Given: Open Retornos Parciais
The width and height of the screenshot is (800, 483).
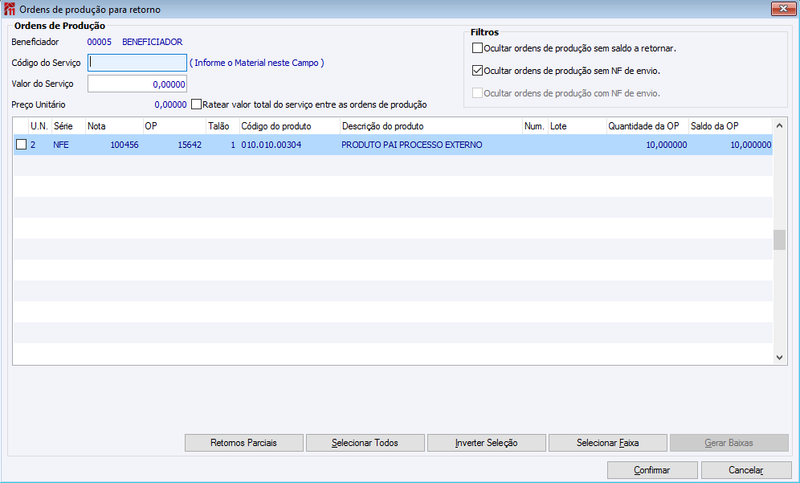Looking at the screenshot, I should point(244,443).
